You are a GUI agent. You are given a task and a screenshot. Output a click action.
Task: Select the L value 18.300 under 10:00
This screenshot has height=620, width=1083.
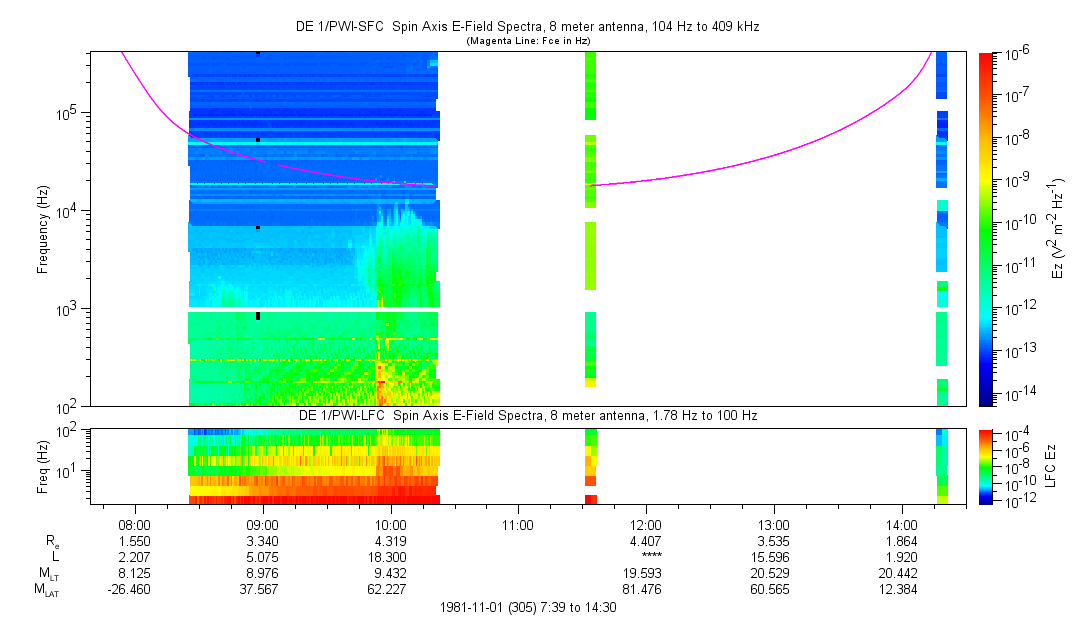(390, 556)
